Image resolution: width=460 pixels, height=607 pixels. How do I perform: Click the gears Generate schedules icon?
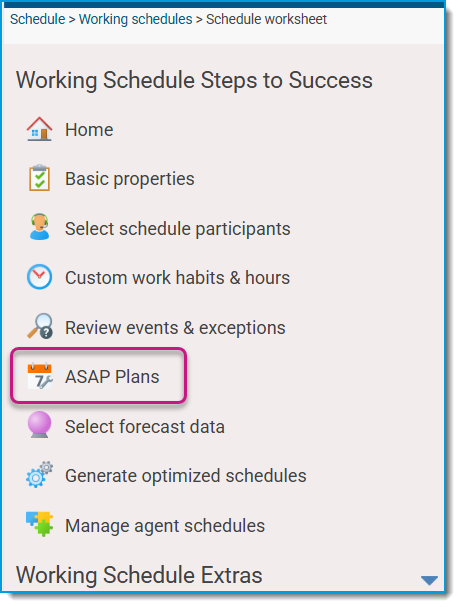[x=39, y=475]
